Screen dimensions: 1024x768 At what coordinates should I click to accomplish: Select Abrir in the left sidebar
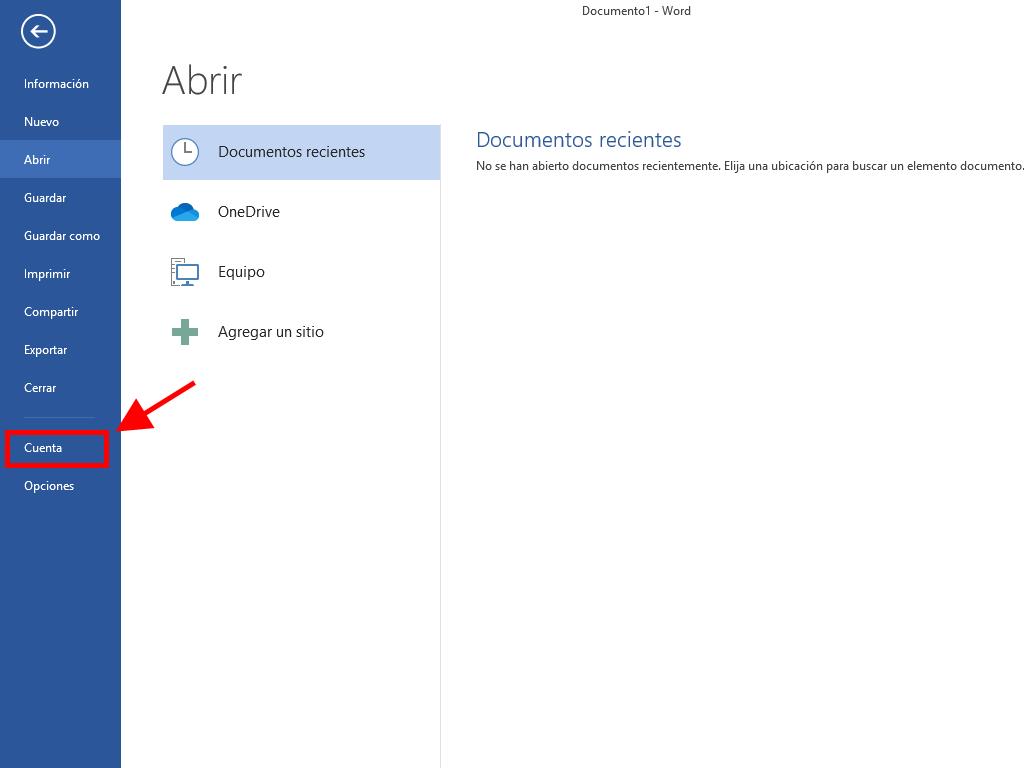[x=37, y=160]
